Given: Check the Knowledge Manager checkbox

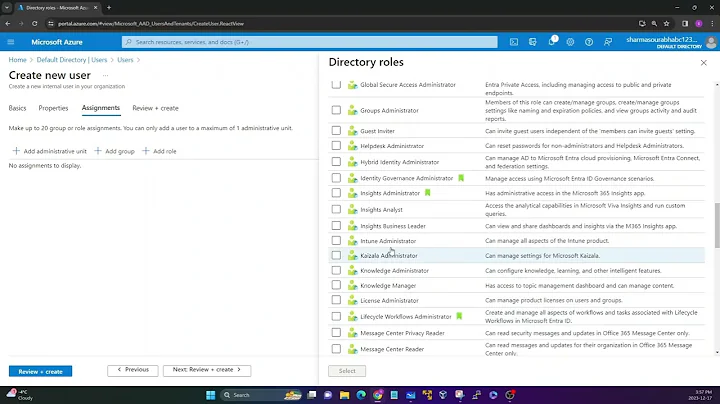Looking at the screenshot, I should click(x=336, y=285).
